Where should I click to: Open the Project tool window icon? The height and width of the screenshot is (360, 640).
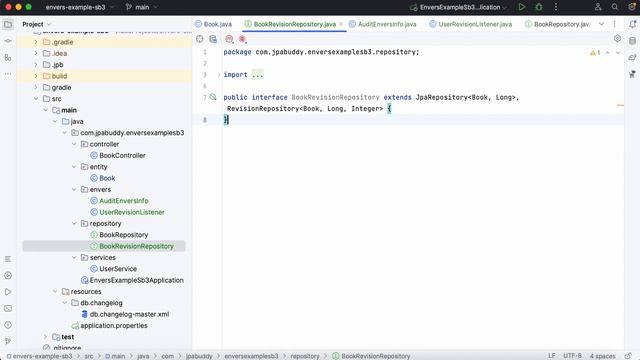[8, 24]
